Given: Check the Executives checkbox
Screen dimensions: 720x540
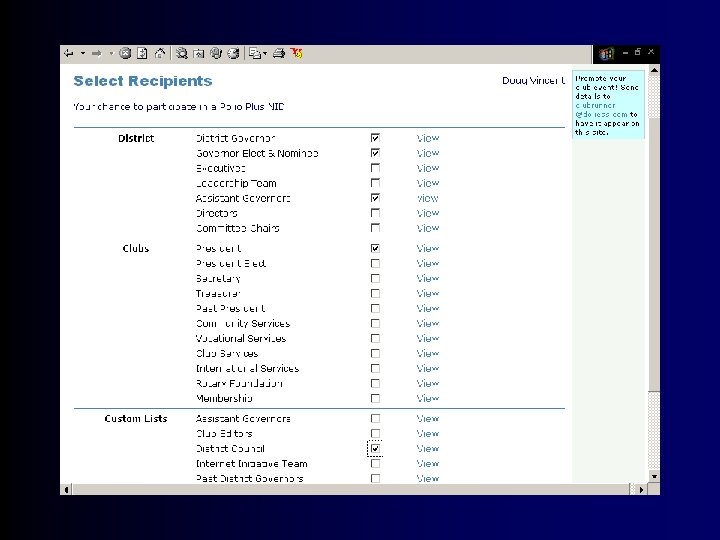Looking at the screenshot, I should tap(375, 168).
